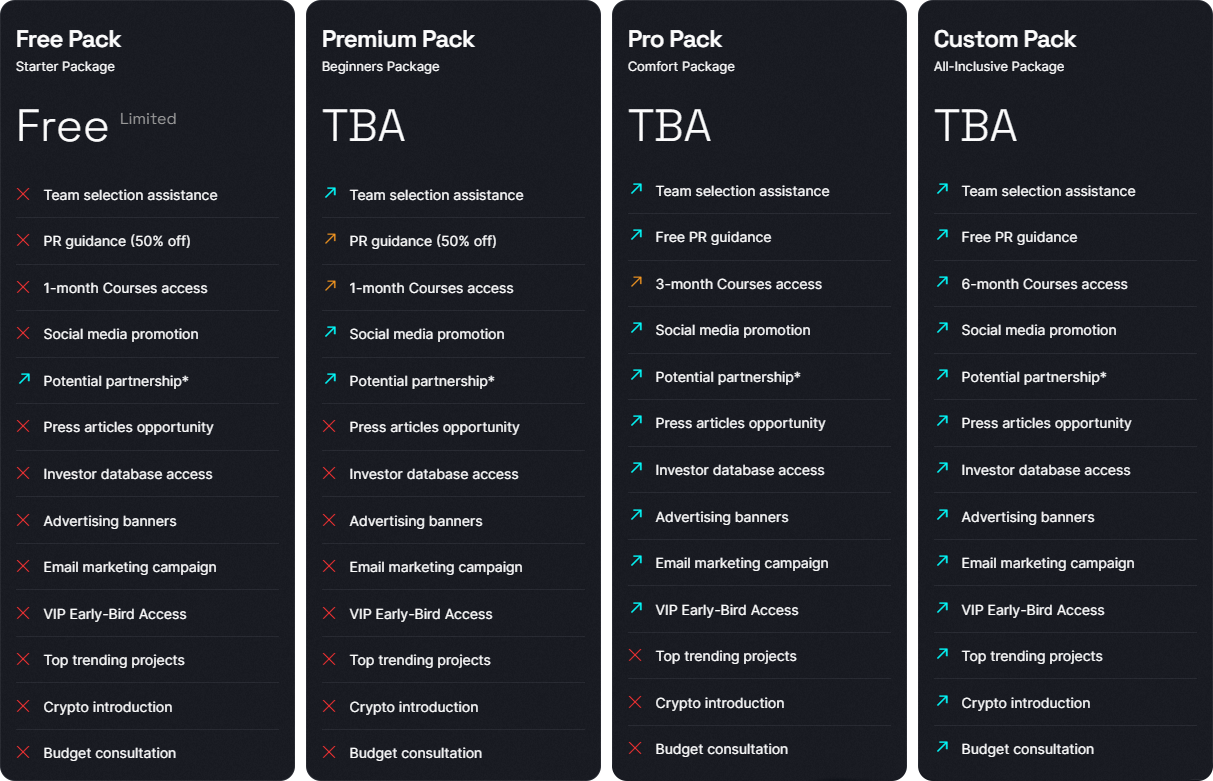This screenshot has width=1213, height=781.
Task: Click the teal arrow beside Custom Pack Budget consultation
Action: 941,749
